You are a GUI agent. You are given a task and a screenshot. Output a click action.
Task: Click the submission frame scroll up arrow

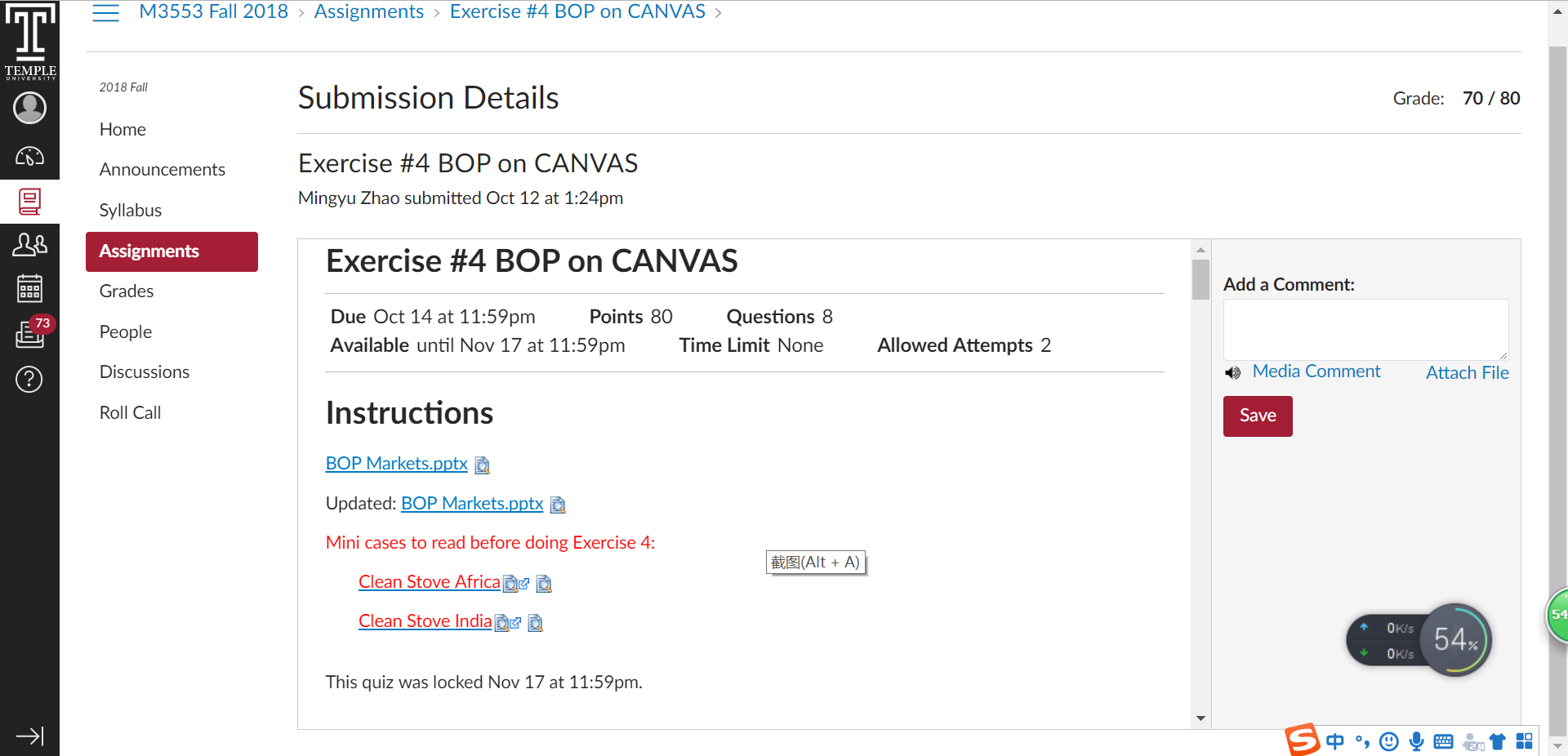1200,250
